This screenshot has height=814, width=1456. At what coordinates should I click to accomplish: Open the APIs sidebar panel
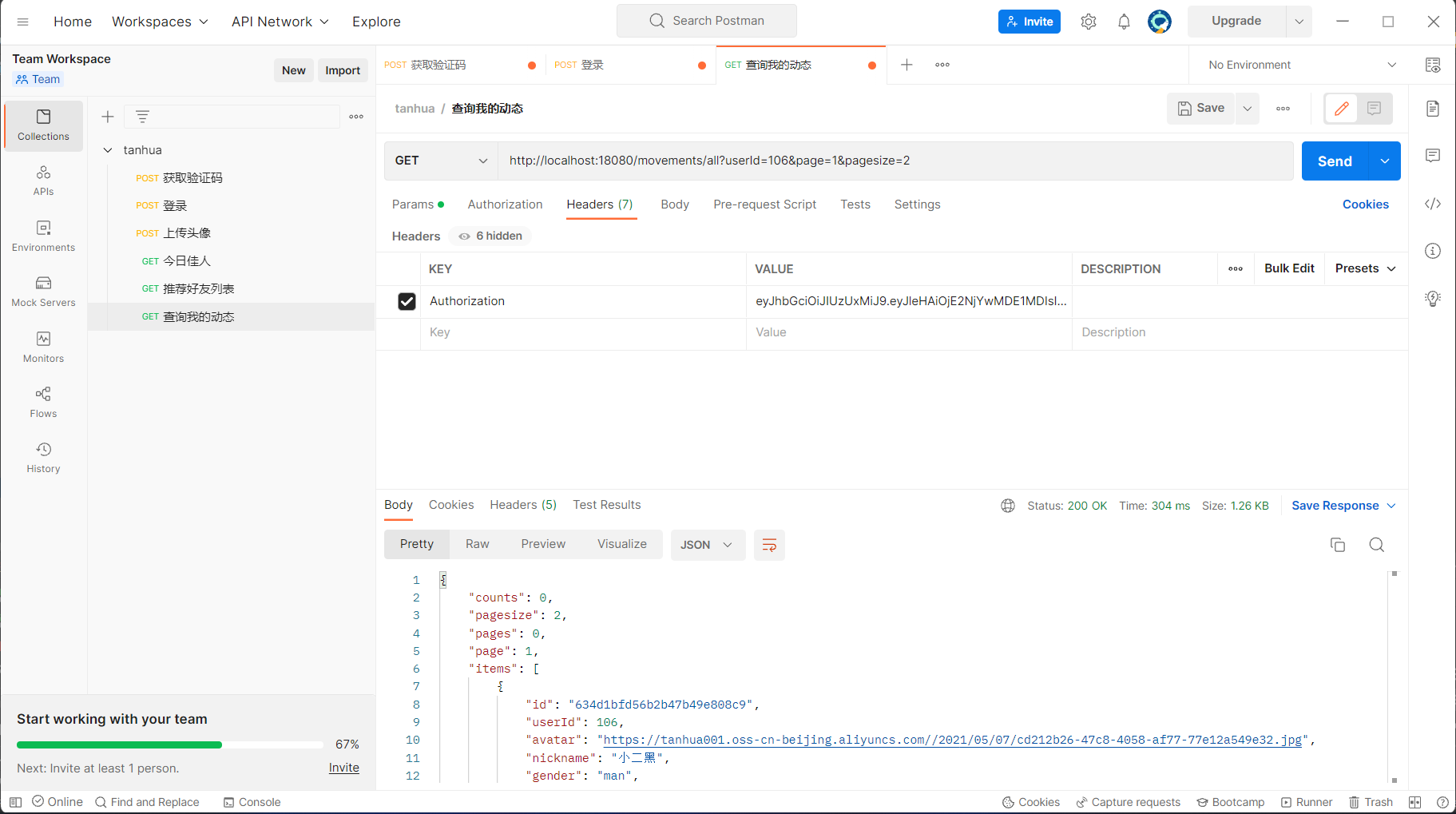click(x=43, y=181)
